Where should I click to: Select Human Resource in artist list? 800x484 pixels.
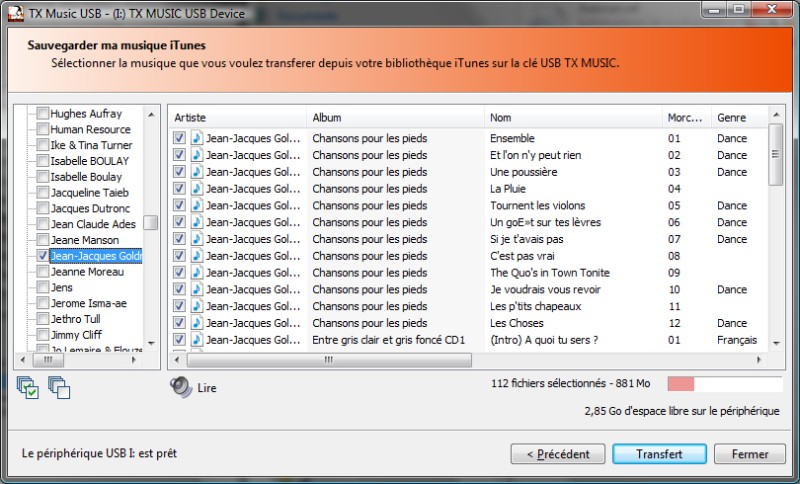90,129
